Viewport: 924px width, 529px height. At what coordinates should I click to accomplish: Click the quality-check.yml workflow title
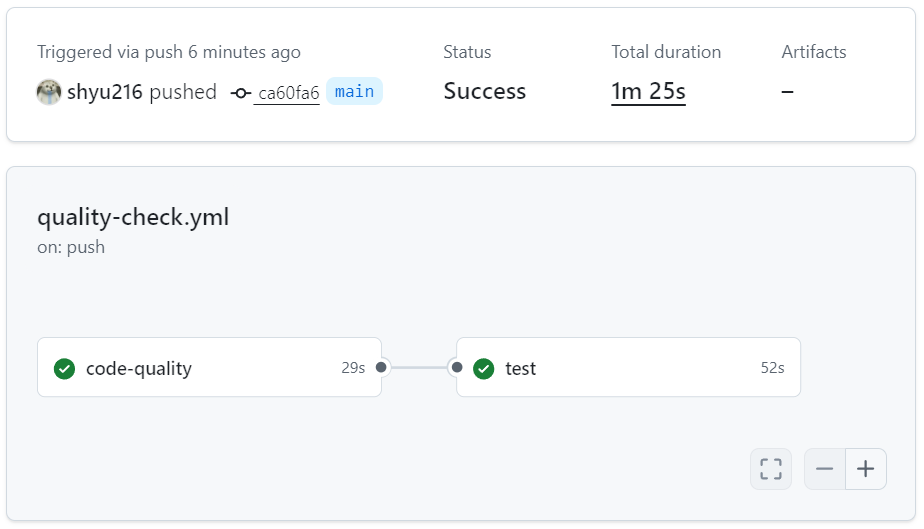coord(133,217)
